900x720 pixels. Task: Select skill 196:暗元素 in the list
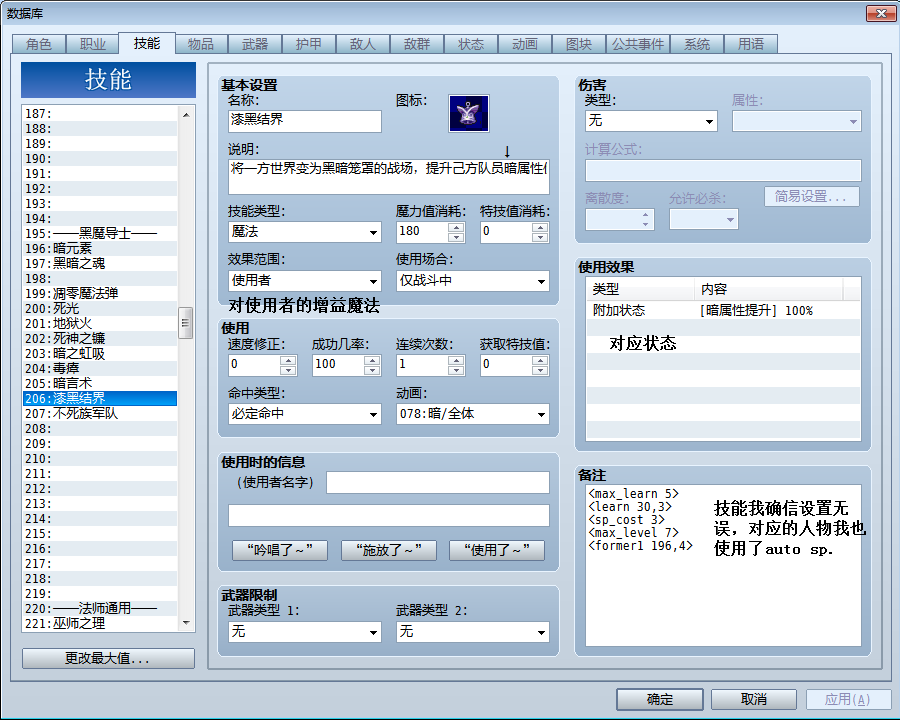[100, 249]
